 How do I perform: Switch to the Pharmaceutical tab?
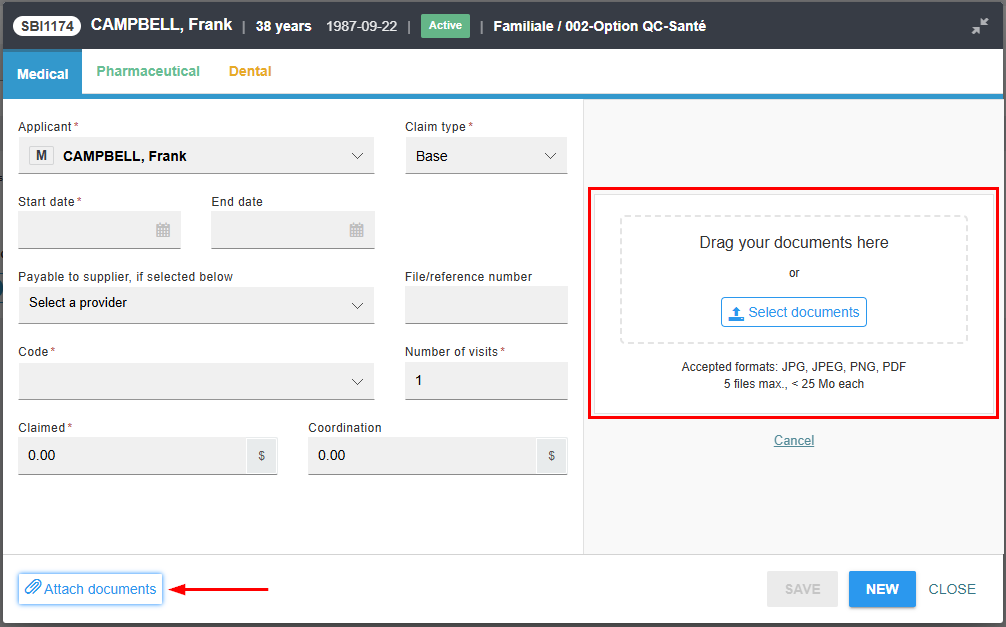click(148, 71)
